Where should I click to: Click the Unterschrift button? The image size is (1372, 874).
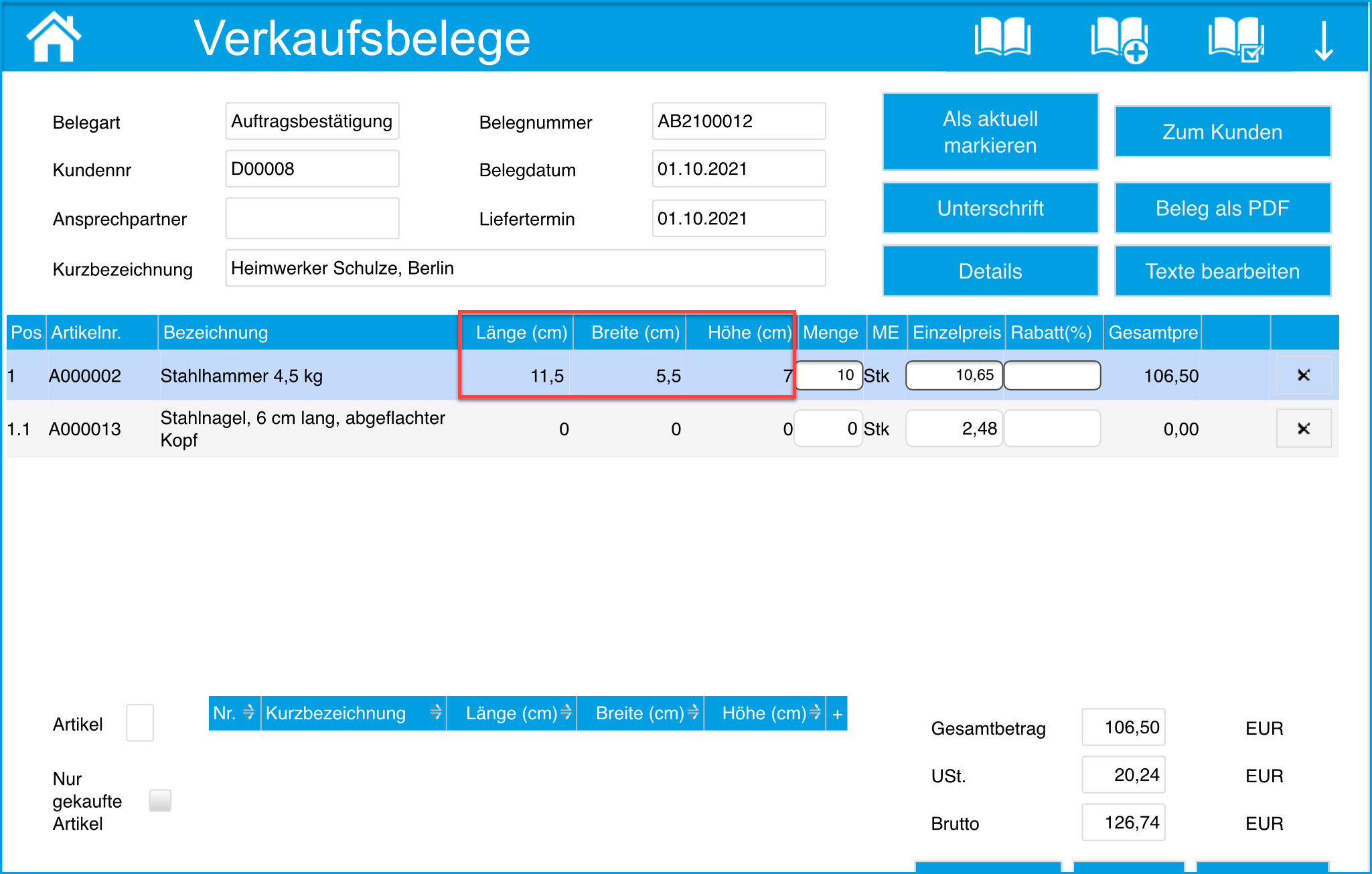pyautogui.click(x=990, y=208)
